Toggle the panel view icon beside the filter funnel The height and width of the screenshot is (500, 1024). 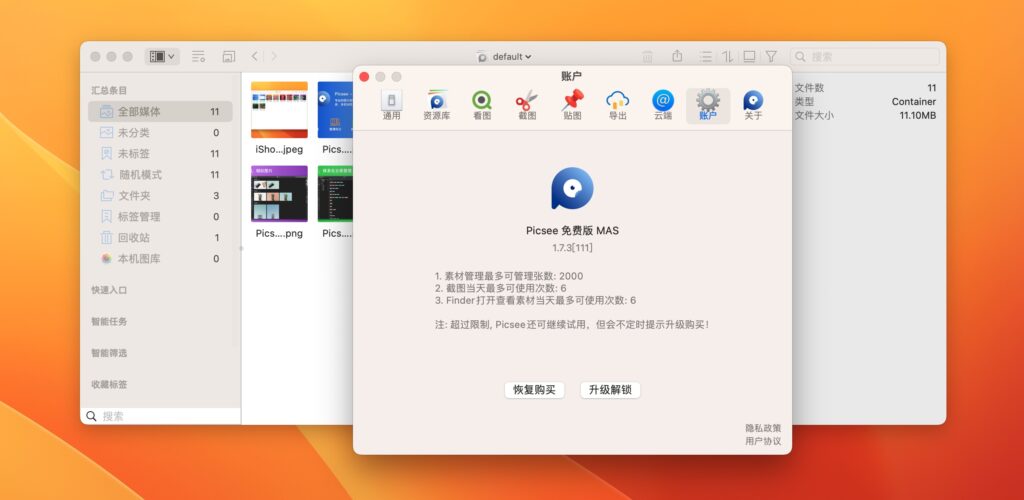(x=750, y=57)
